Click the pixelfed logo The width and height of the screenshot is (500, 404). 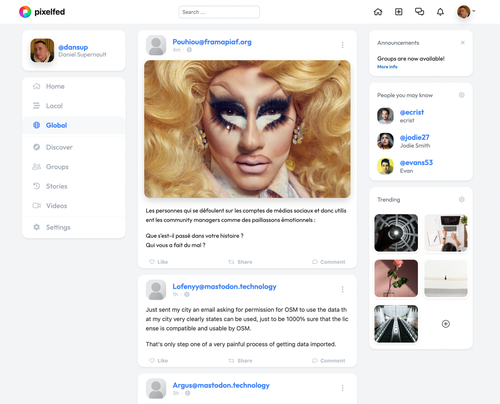coord(42,12)
